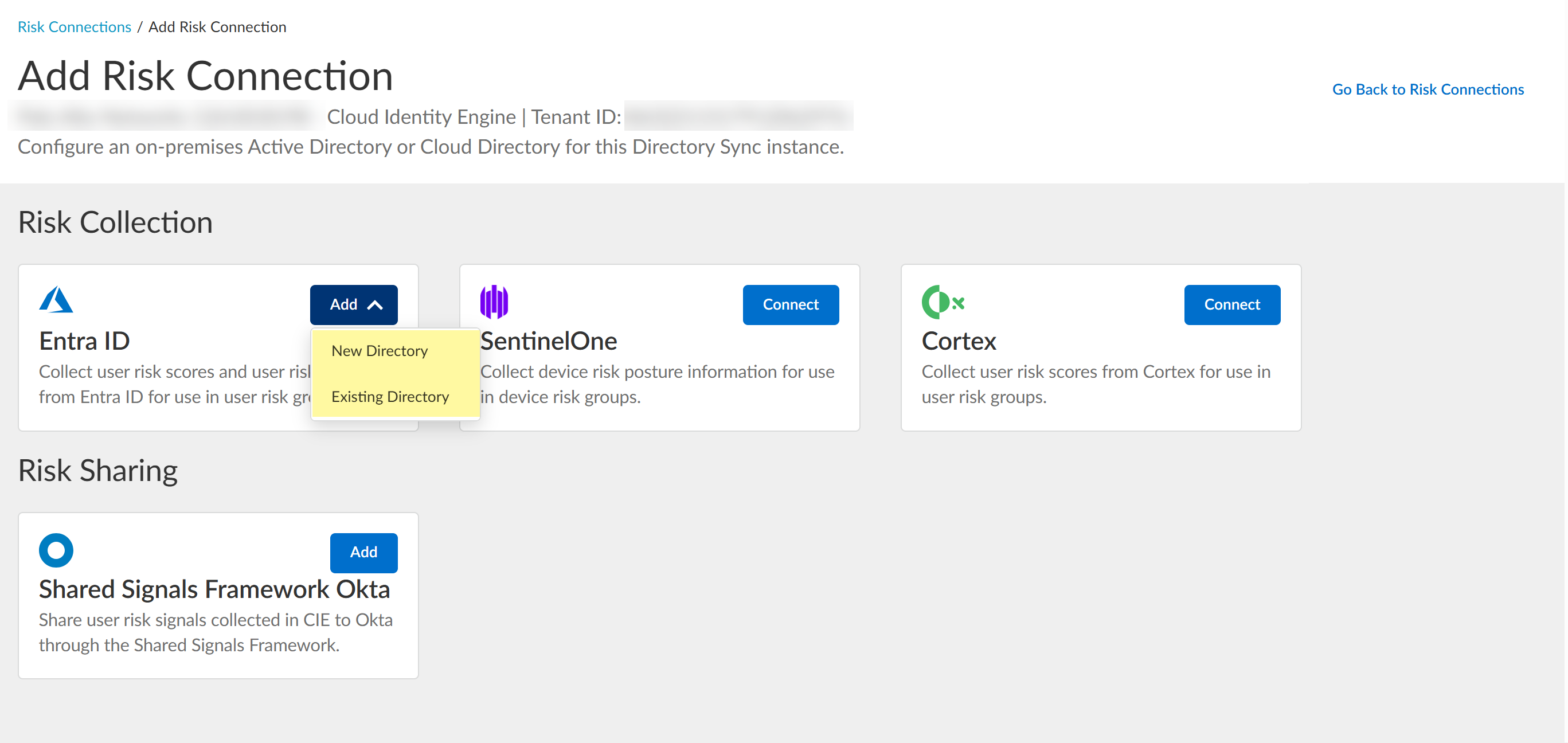Add Shared Signals Framework Okta connection
The height and width of the screenshot is (743, 1568).
tap(363, 552)
